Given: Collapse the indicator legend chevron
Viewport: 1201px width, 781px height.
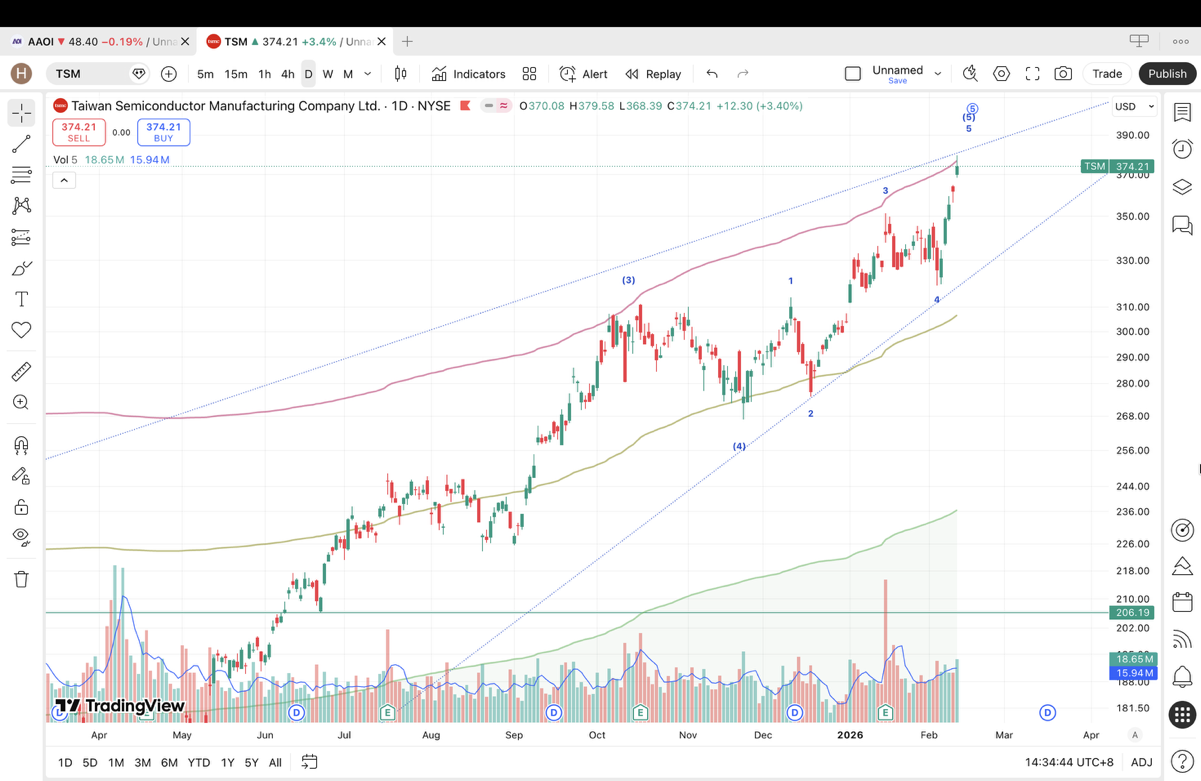Looking at the screenshot, I should coord(64,180).
